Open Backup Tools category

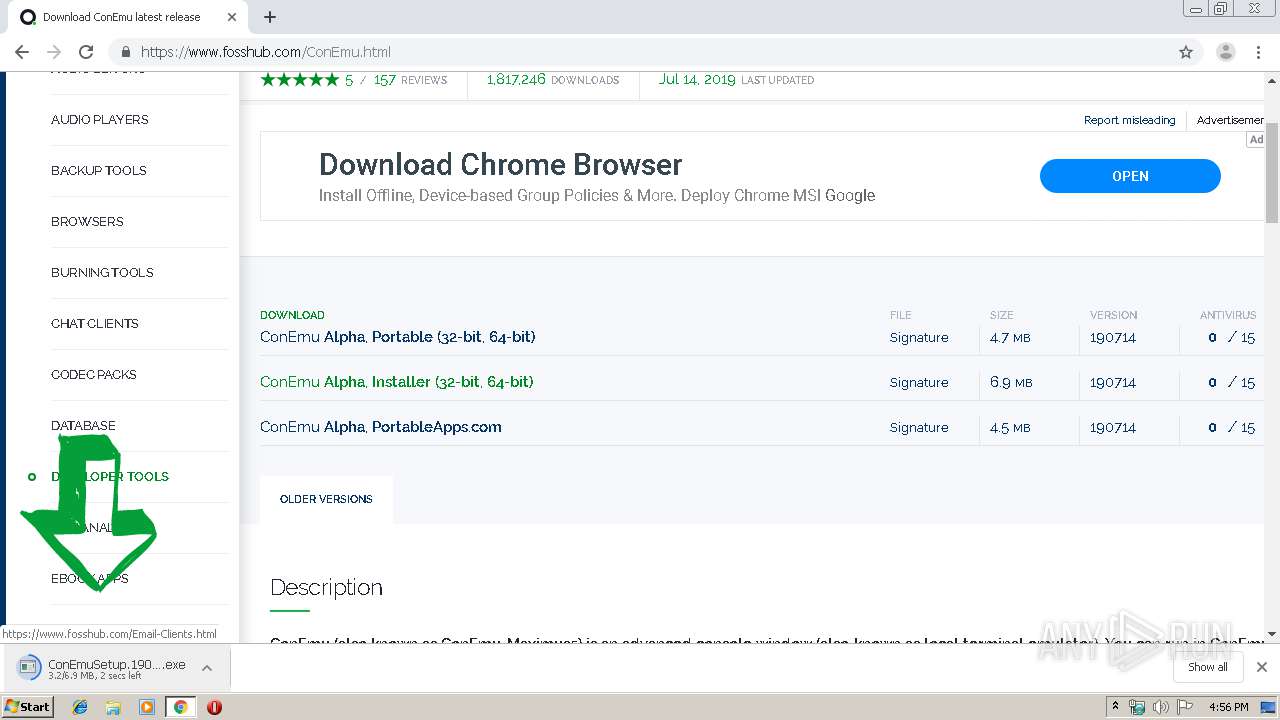point(98,170)
